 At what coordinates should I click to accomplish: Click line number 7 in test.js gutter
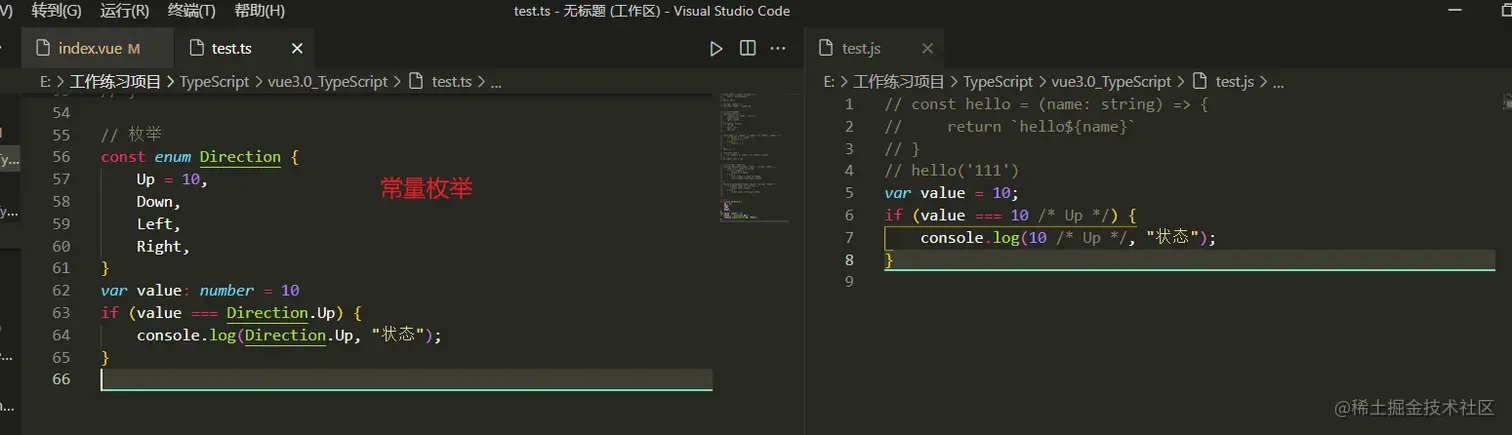pos(849,237)
